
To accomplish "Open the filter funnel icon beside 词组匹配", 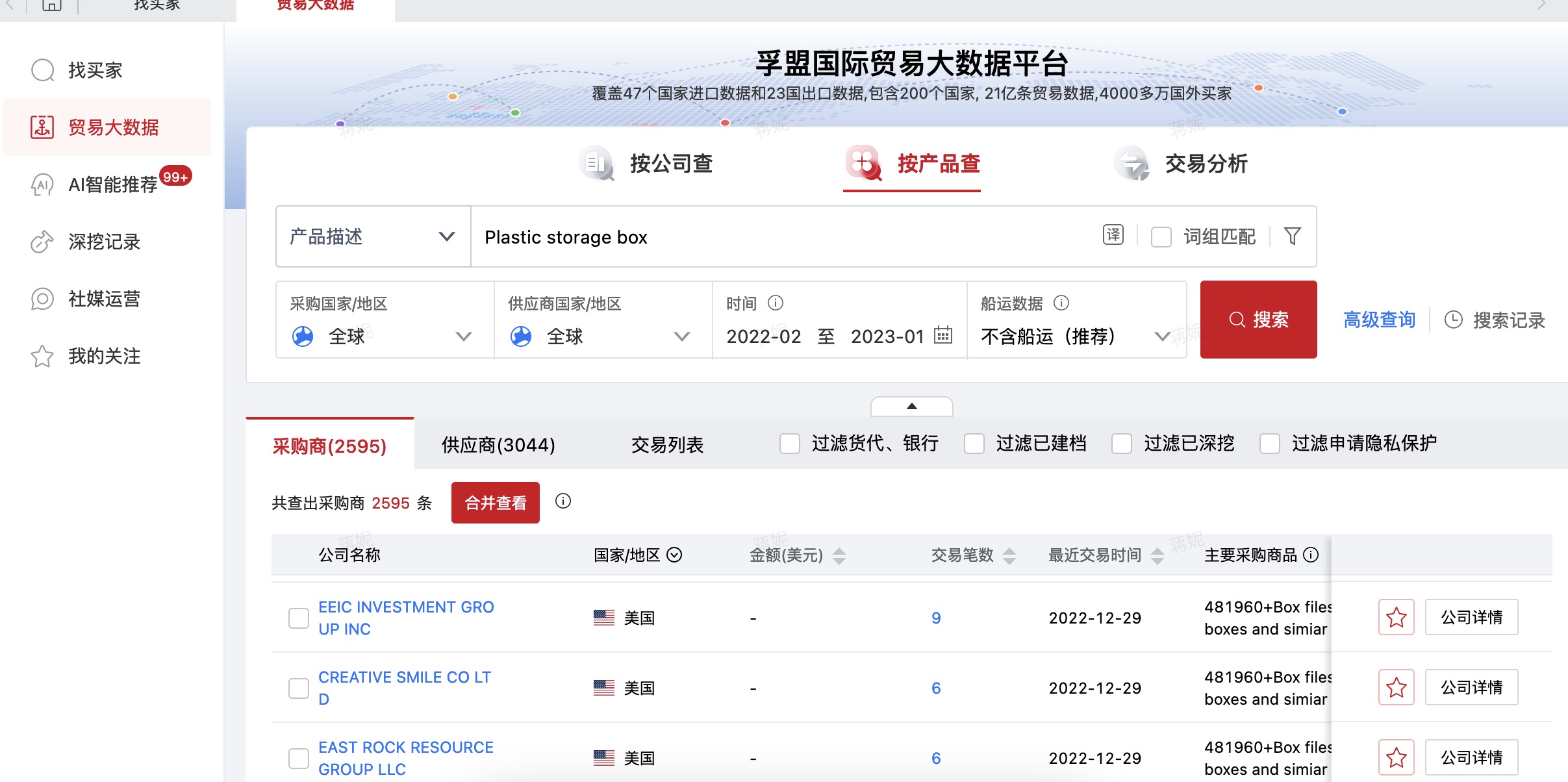I will pos(1293,236).
